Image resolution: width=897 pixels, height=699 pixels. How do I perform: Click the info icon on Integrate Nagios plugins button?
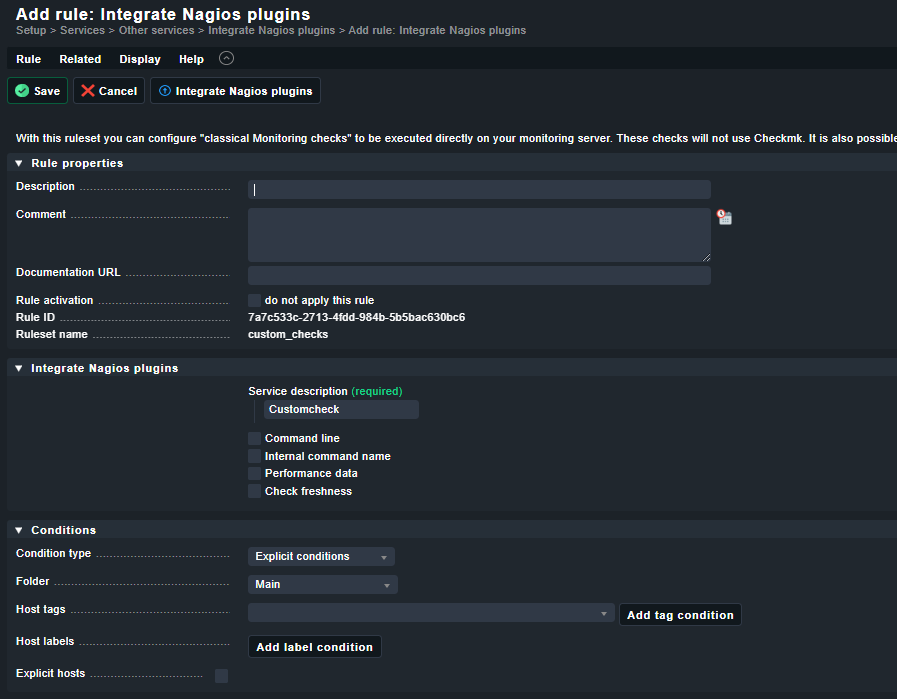(164, 90)
